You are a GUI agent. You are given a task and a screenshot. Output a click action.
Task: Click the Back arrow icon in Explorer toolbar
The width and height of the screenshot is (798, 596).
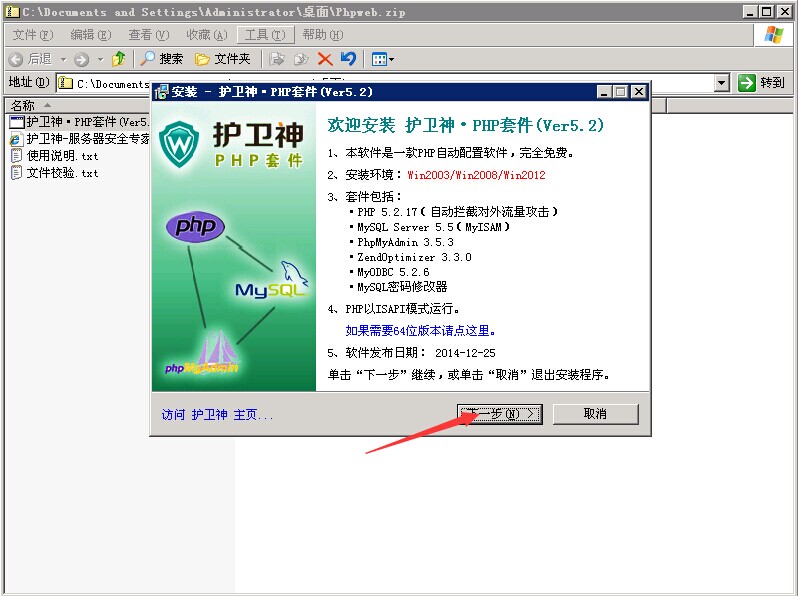coord(16,60)
